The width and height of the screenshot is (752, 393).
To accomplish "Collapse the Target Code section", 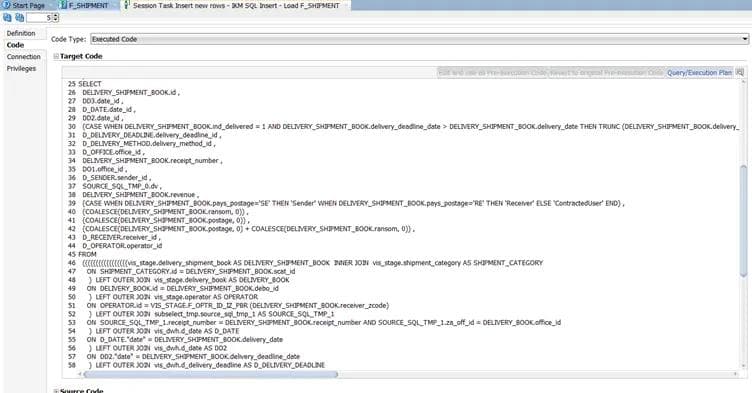I will [56, 56].
